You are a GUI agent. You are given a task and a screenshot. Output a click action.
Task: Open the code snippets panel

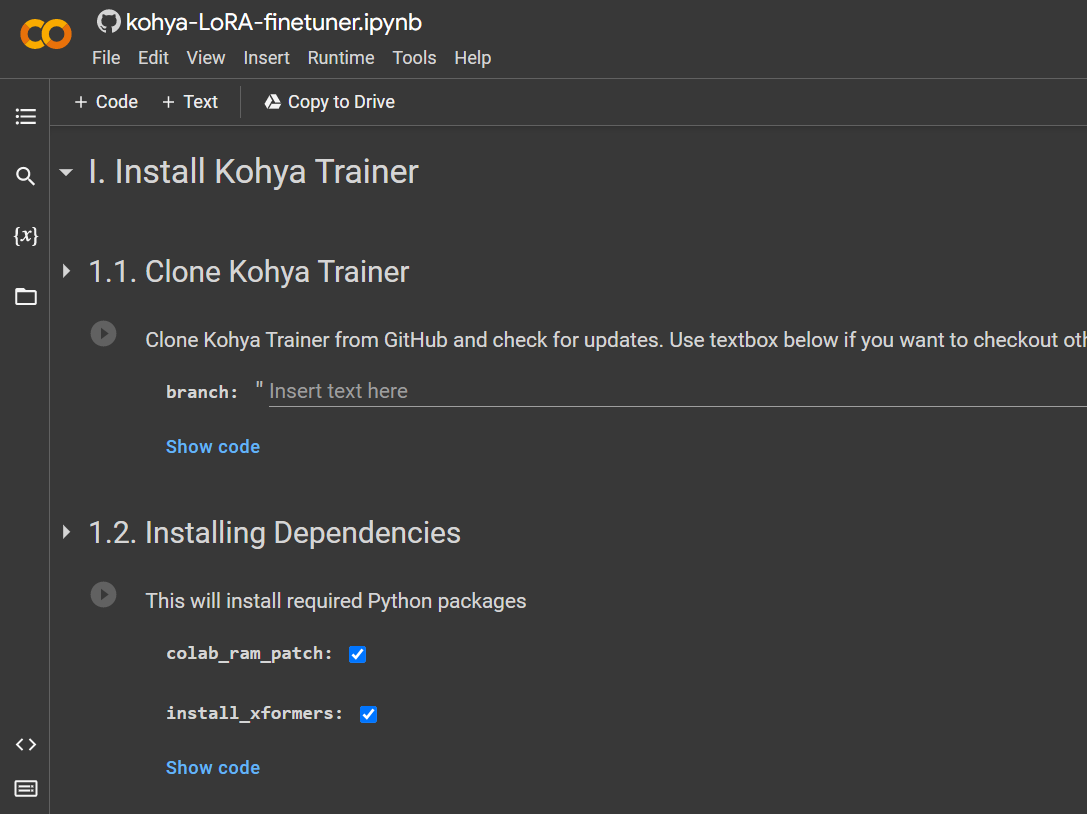[x=25, y=744]
